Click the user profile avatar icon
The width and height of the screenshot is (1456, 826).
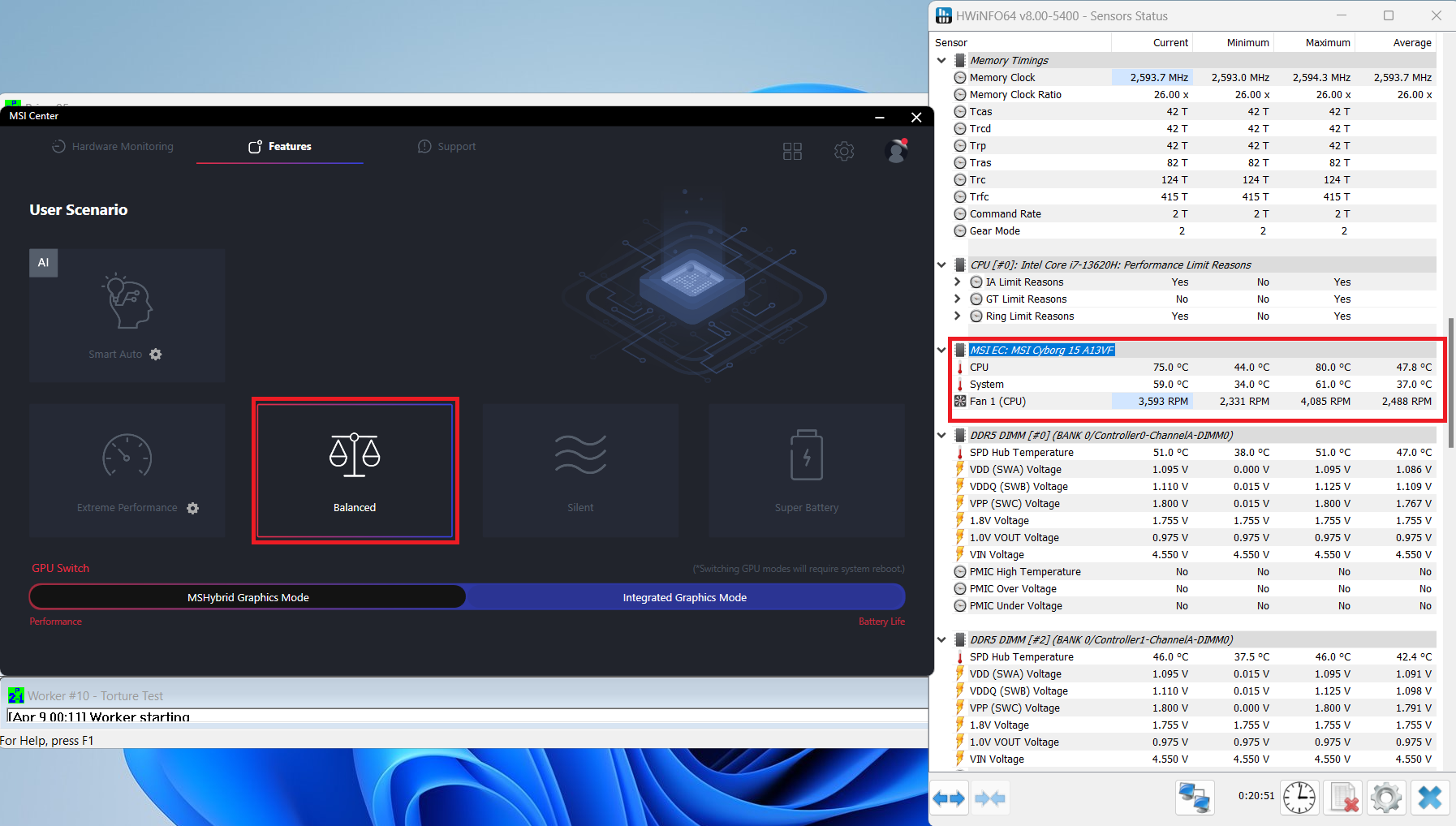[896, 151]
